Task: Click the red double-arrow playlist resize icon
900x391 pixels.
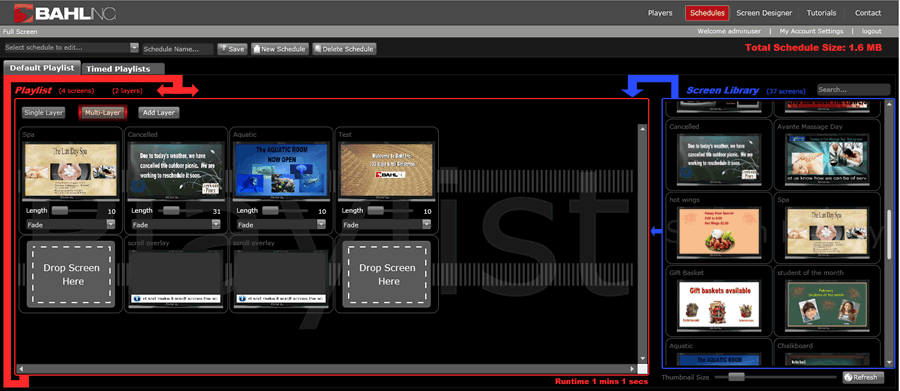Action: coord(178,90)
